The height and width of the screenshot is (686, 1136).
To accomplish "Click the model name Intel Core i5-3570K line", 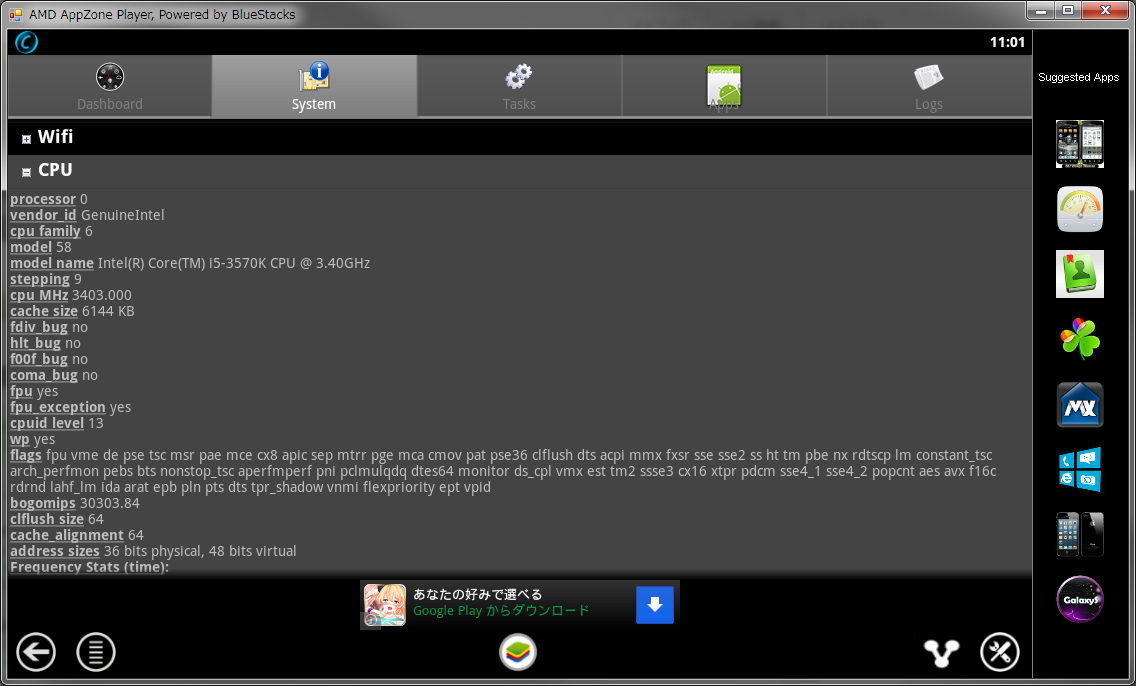I will click(190, 263).
